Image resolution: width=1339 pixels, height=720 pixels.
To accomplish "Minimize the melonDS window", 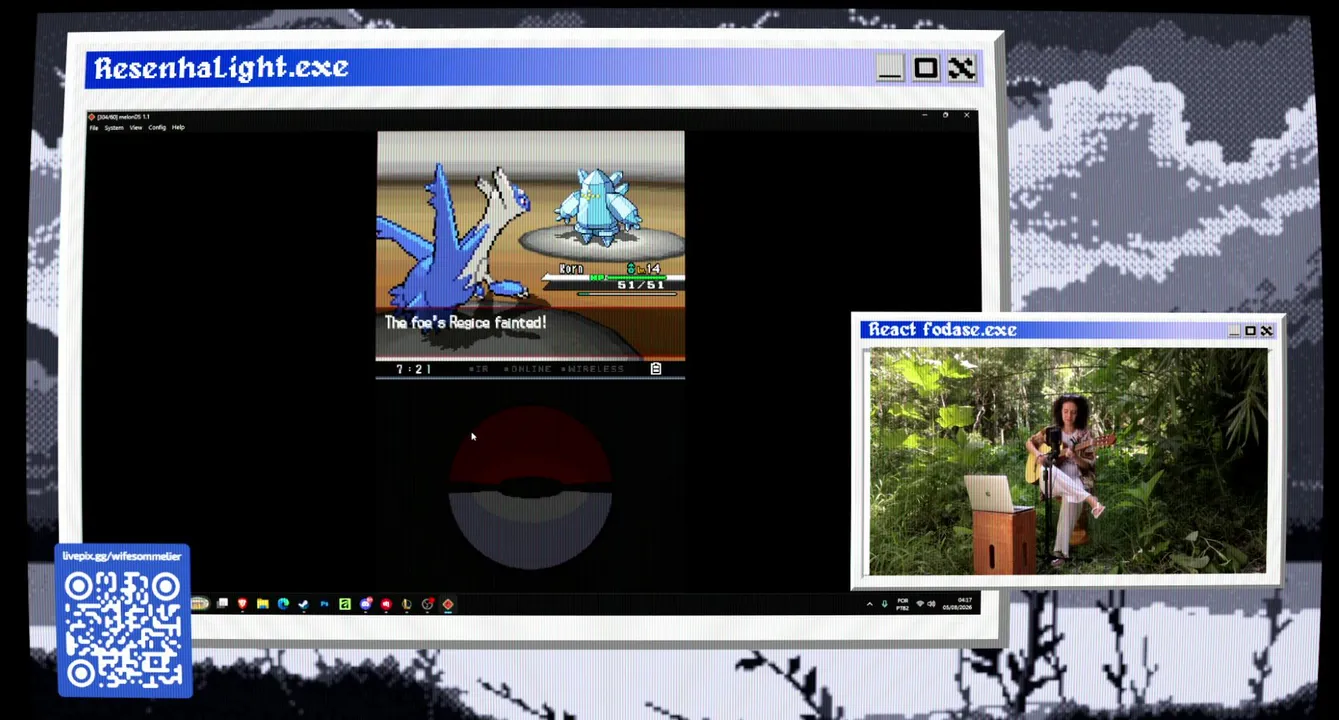I will coord(923,115).
